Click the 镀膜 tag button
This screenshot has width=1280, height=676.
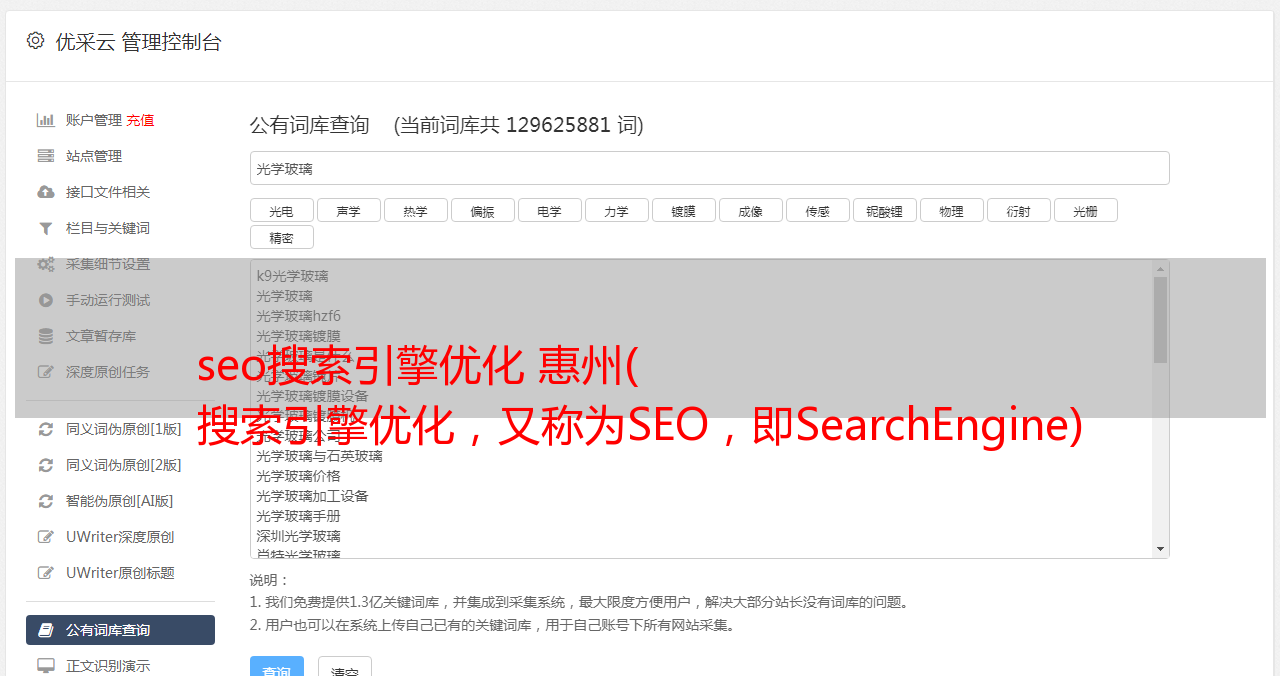684,210
